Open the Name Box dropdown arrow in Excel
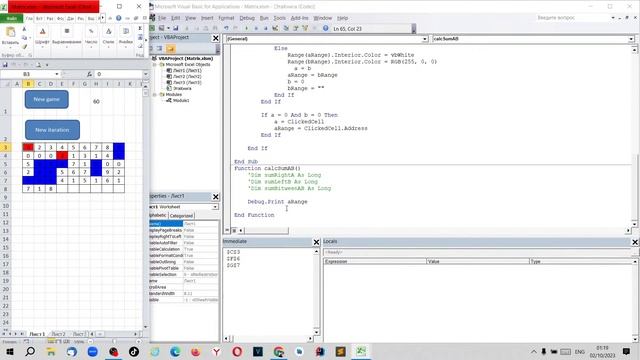Viewport: 640px width, 360px height. tap(57, 74)
